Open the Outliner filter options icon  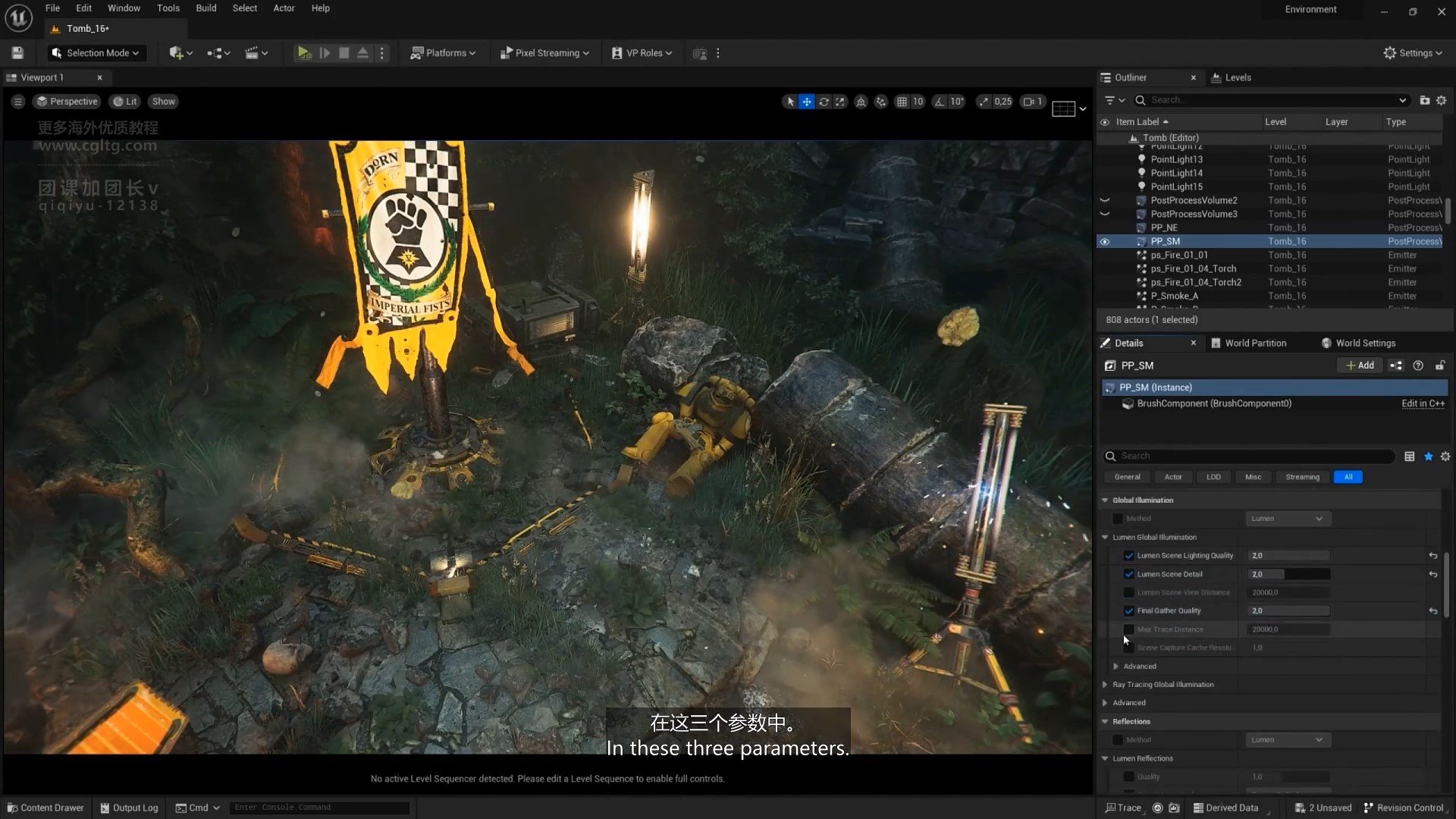1114,100
